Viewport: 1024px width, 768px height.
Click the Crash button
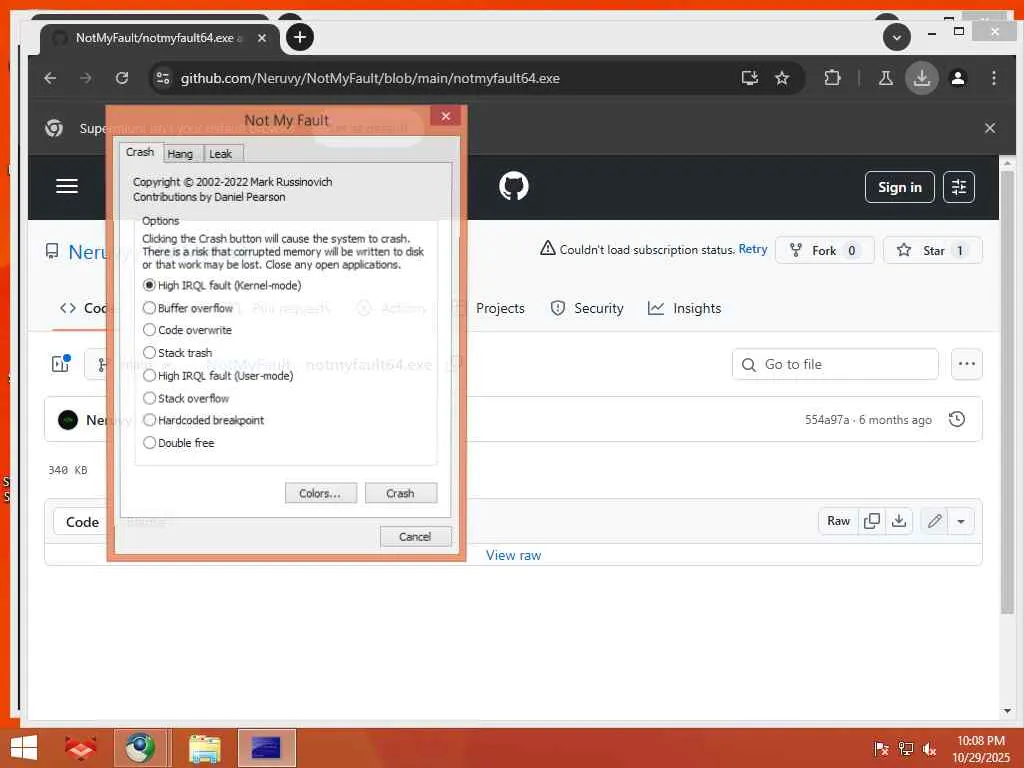coord(400,493)
